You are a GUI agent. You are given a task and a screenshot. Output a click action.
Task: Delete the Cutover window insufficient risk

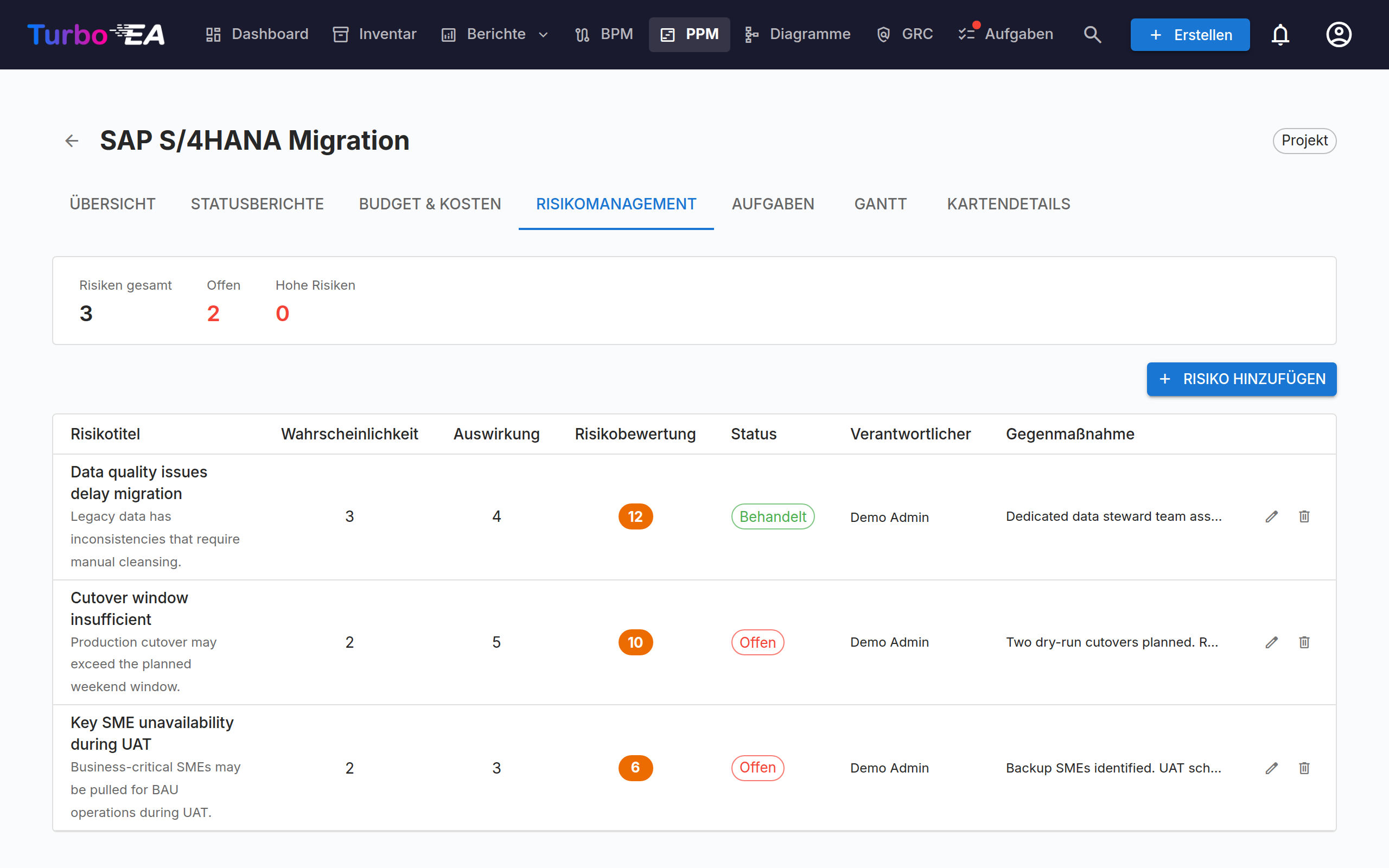click(1304, 642)
